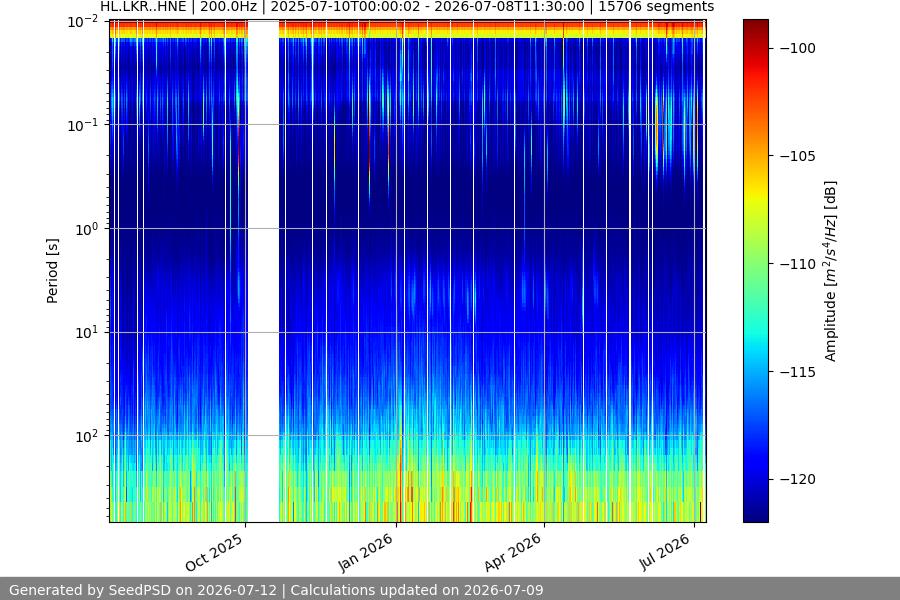Select the 'Jul 2026' x-axis label
900x600 pixels.
[x=665, y=552]
